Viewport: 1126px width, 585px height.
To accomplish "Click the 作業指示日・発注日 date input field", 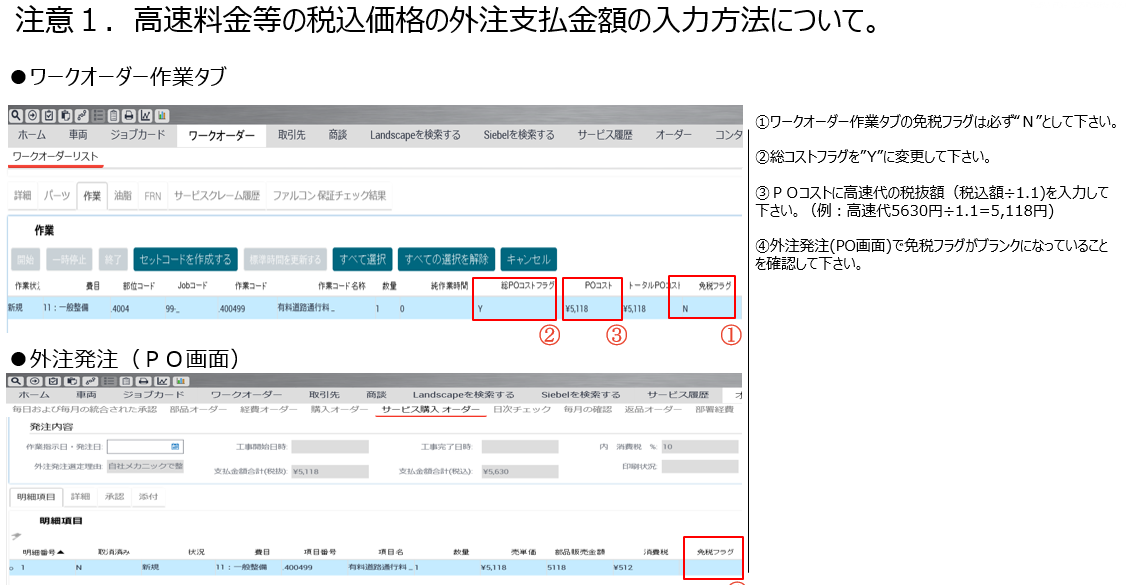I will (138, 447).
